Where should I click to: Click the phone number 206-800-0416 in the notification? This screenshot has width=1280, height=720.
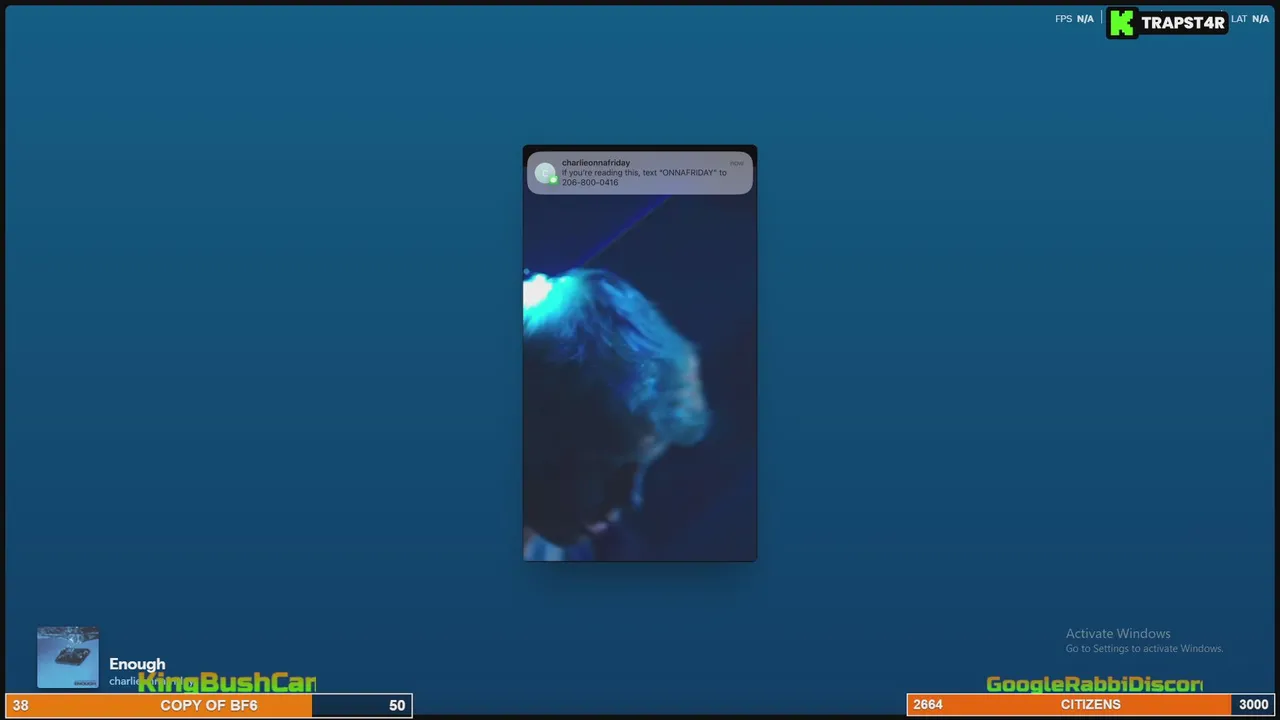tap(590, 182)
